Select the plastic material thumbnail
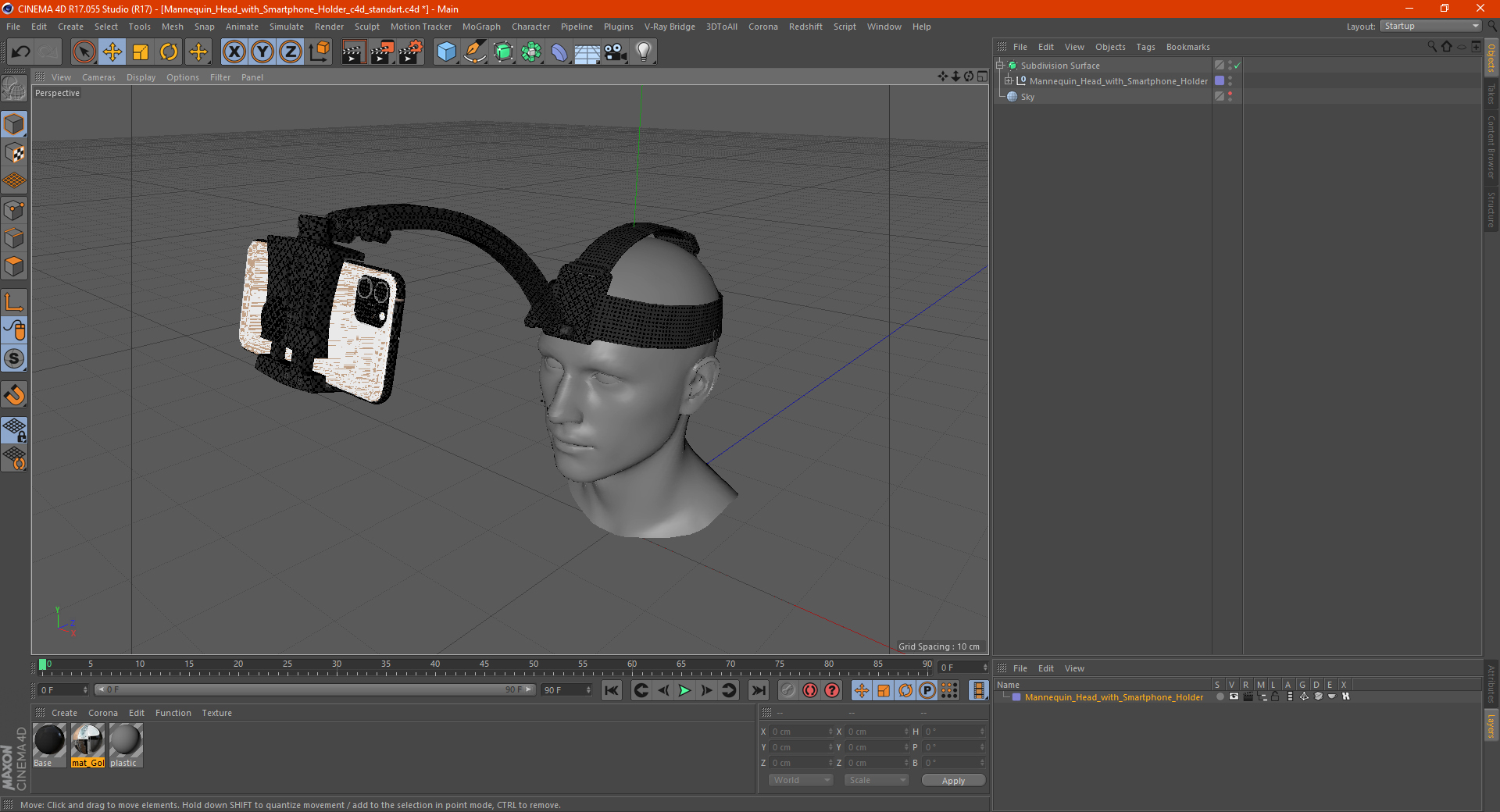This screenshot has width=1500, height=812. tap(125, 745)
